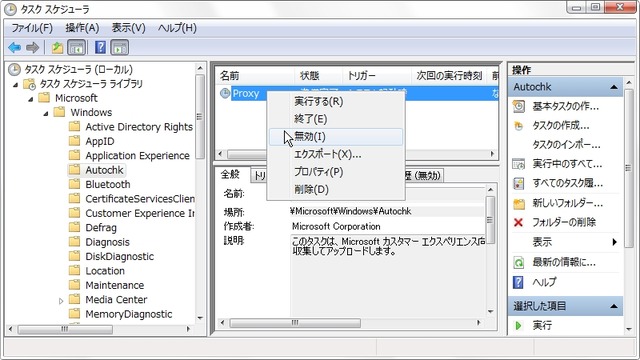Open the 表示 submenu arrow in Actions pane
The image size is (640, 360).
pyautogui.click(x=614, y=242)
